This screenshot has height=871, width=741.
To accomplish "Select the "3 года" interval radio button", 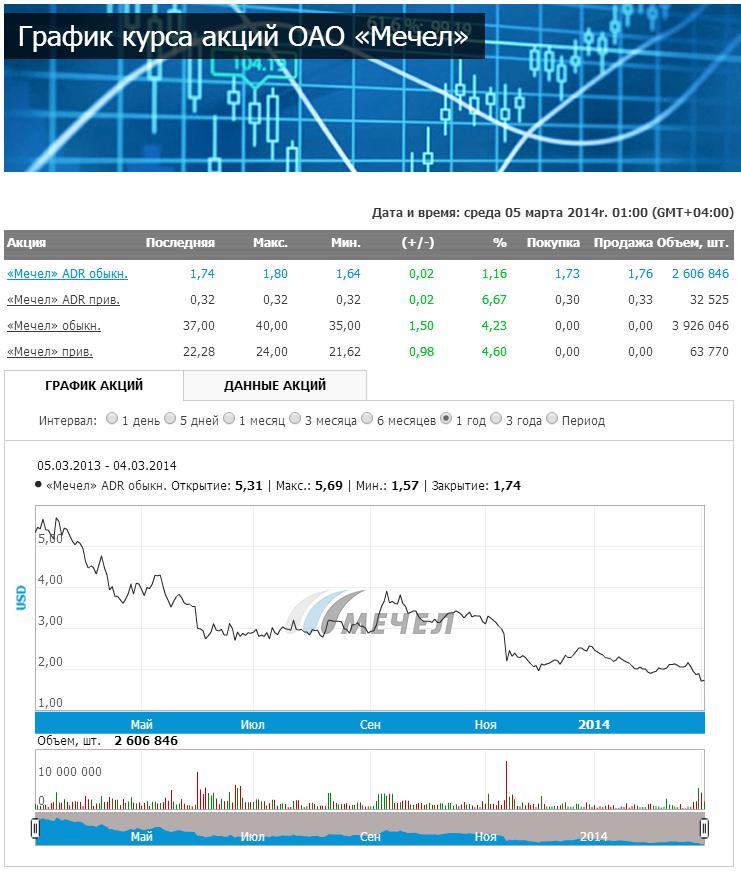I will (x=496, y=420).
